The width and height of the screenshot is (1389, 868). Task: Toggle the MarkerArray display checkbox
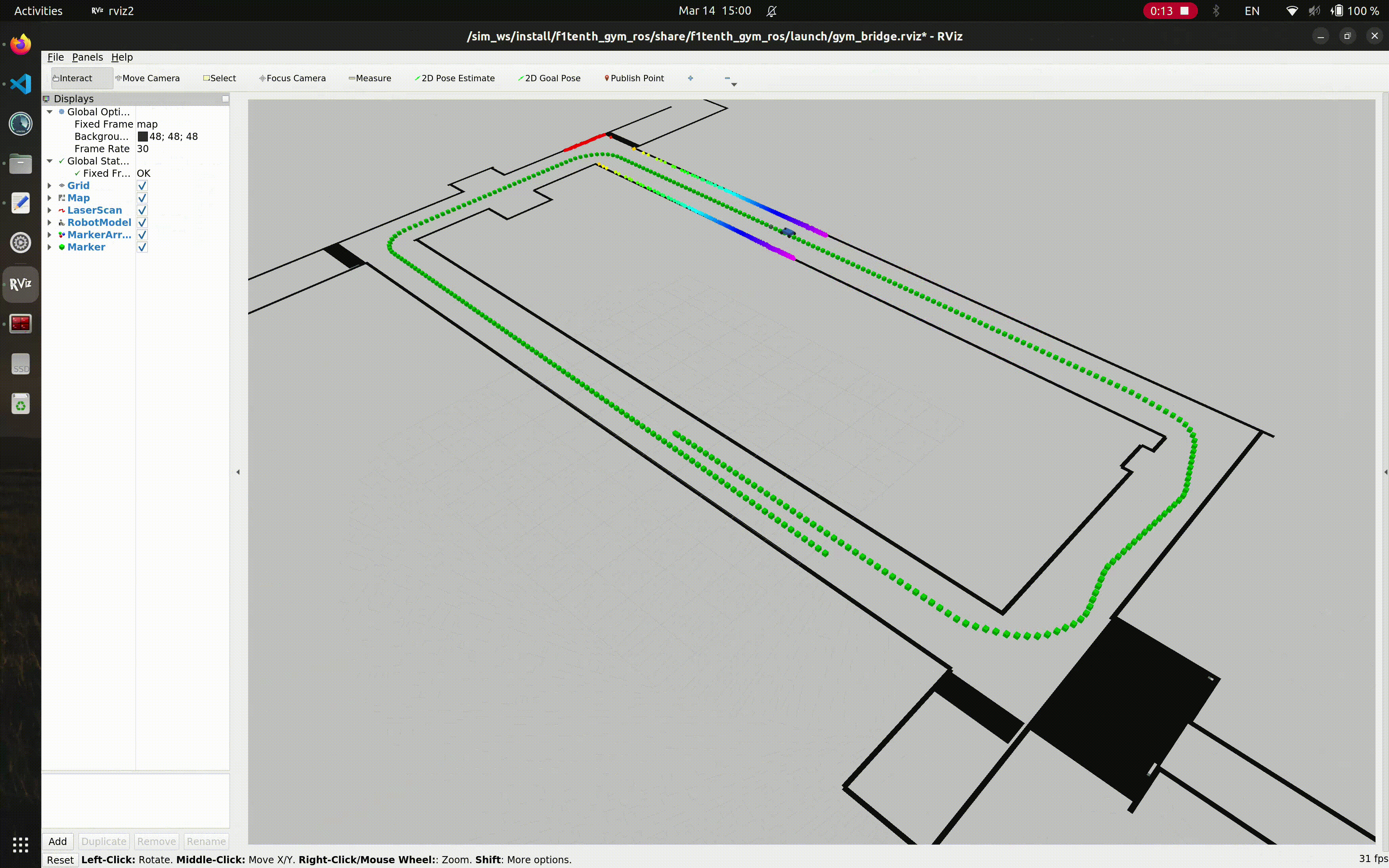(142, 235)
